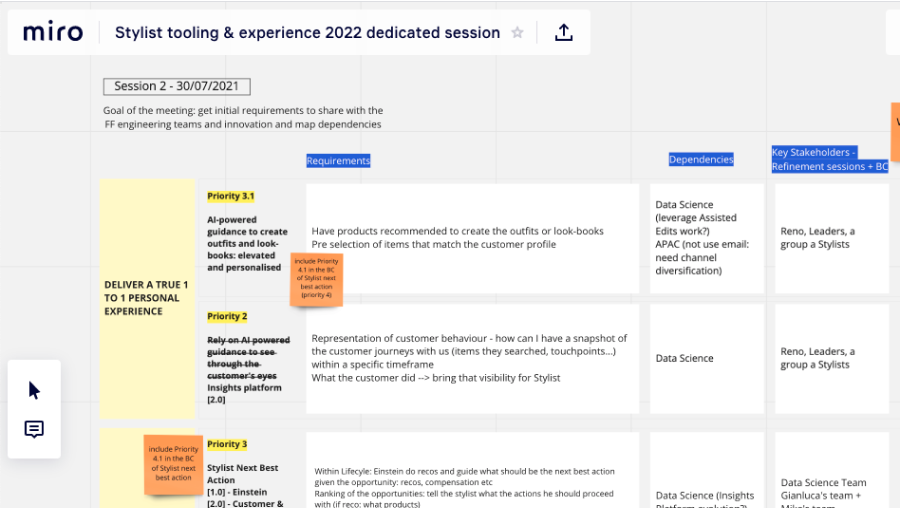Select the "Representation of customer behaviour" cell
Image resolution: width=900 pixels, height=508 pixels.
click(x=472, y=358)
